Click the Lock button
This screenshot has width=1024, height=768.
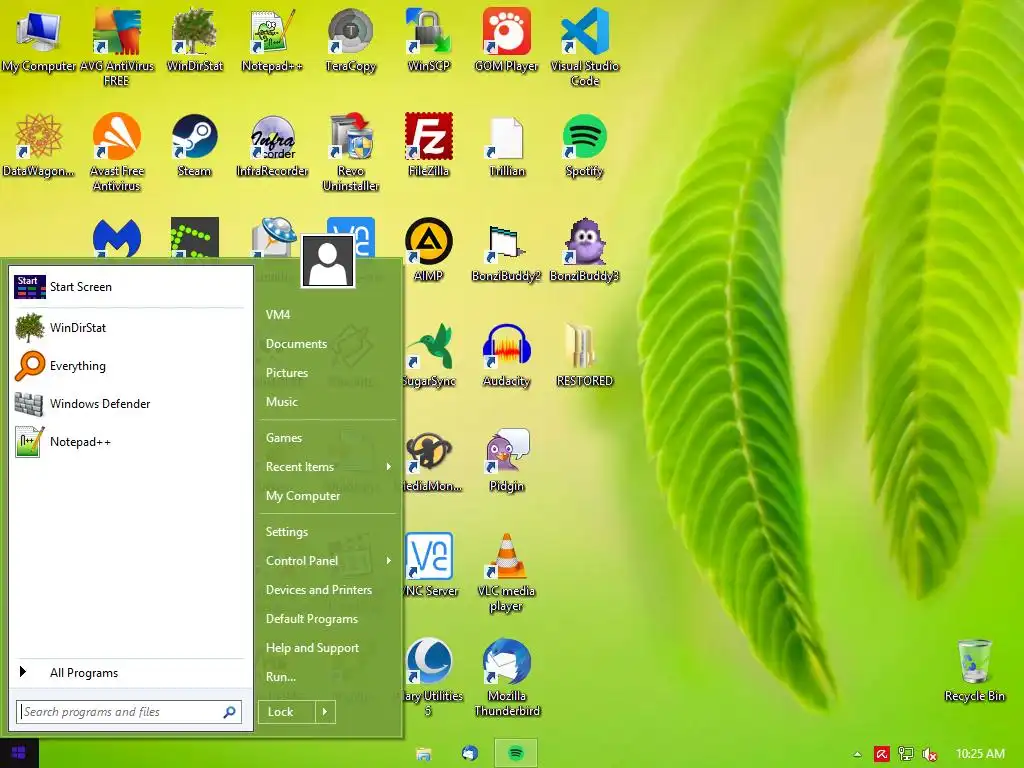pyautogui.click(x=287, y=712)
